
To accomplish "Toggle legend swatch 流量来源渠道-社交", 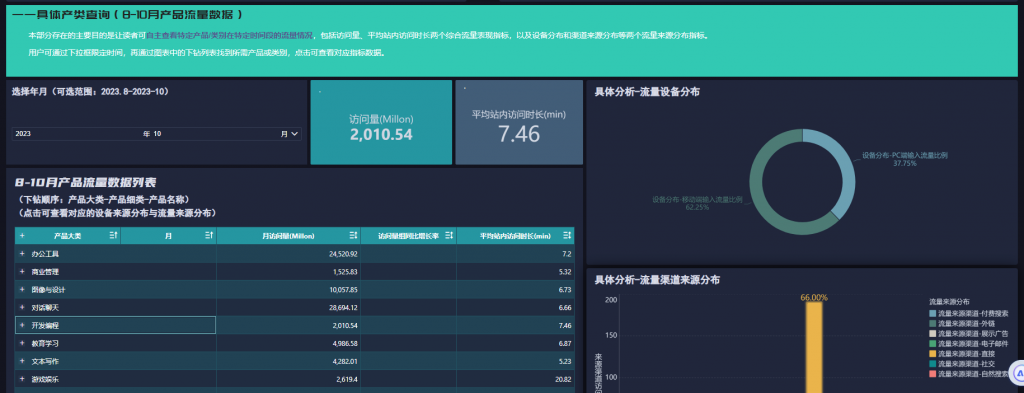I will click(x=933, y=364).
